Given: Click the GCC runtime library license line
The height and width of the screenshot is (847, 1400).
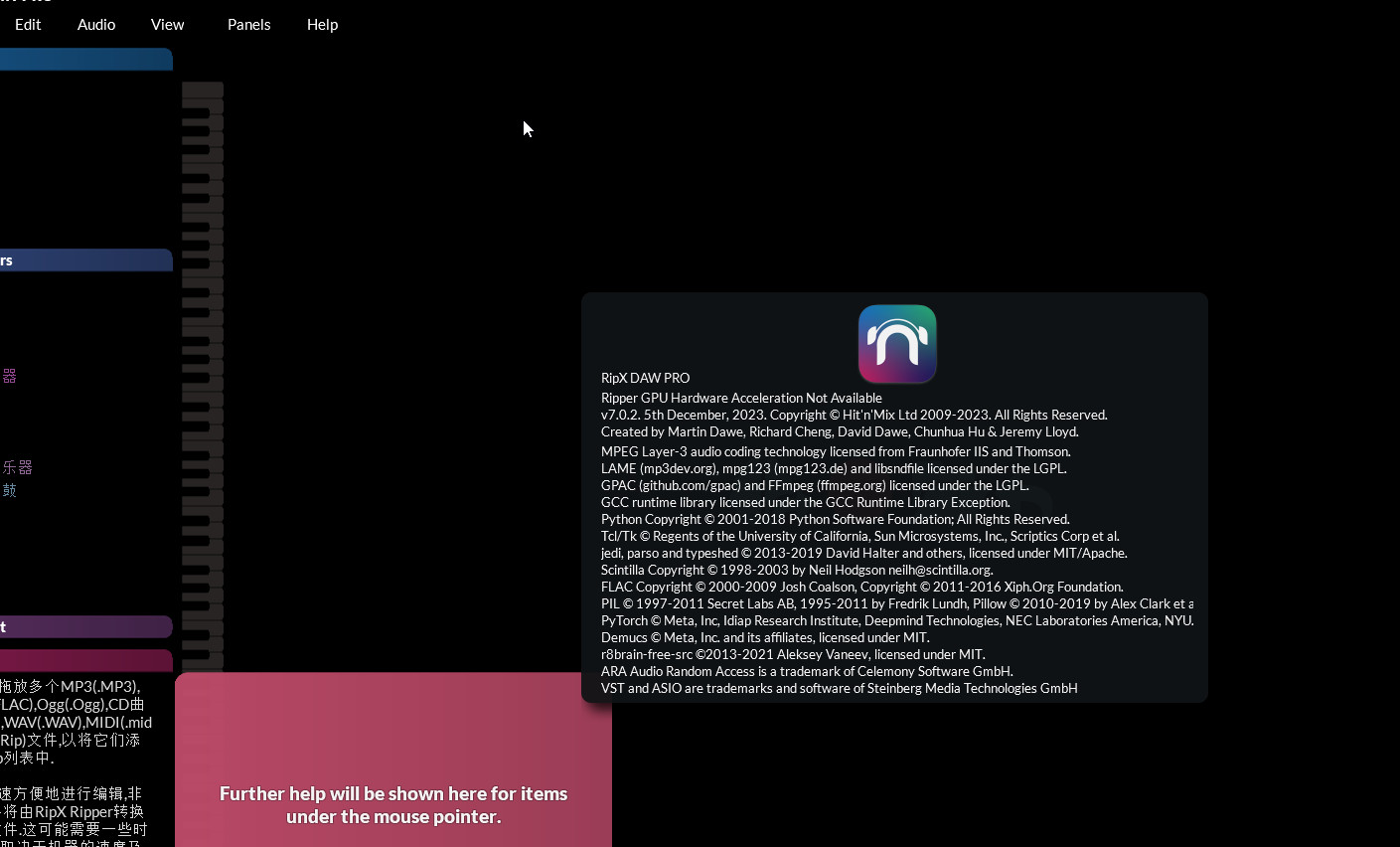Looking at the screenshot, I should point(806,502).
